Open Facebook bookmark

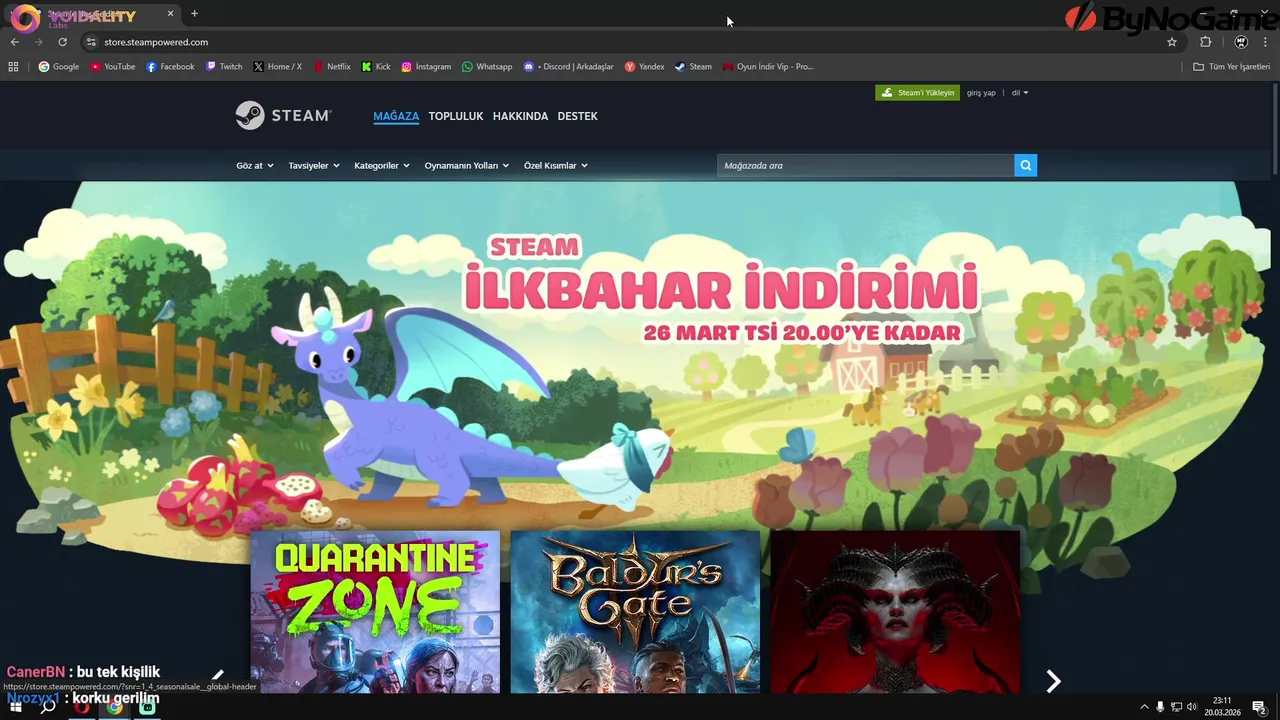170,67
